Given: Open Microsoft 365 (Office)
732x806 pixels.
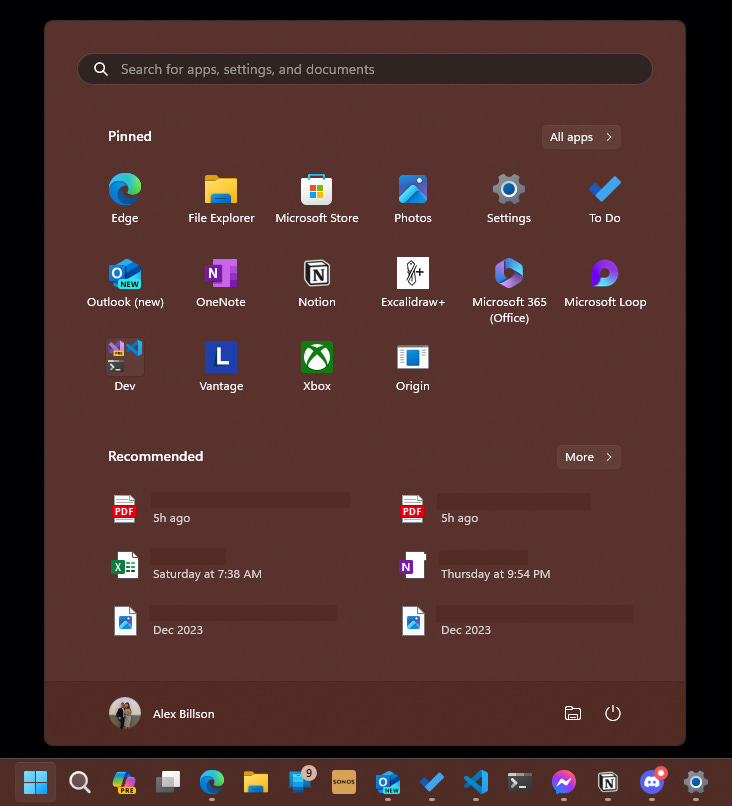Looking at the screenshot, I should pyautogui.click(x=509, y=290).
